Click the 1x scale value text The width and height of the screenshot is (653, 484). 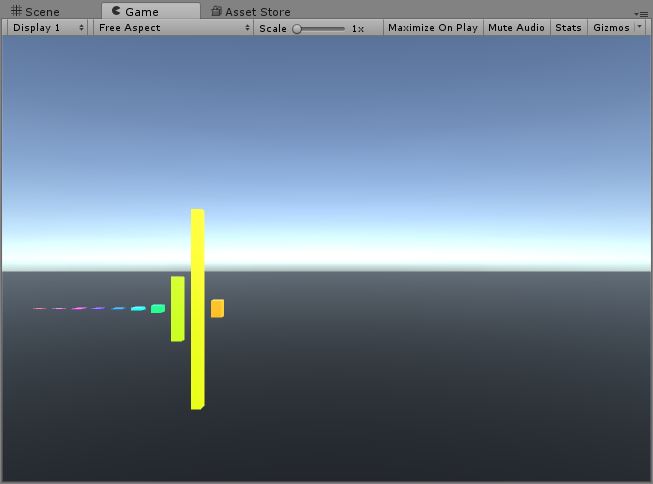(358, 29)
